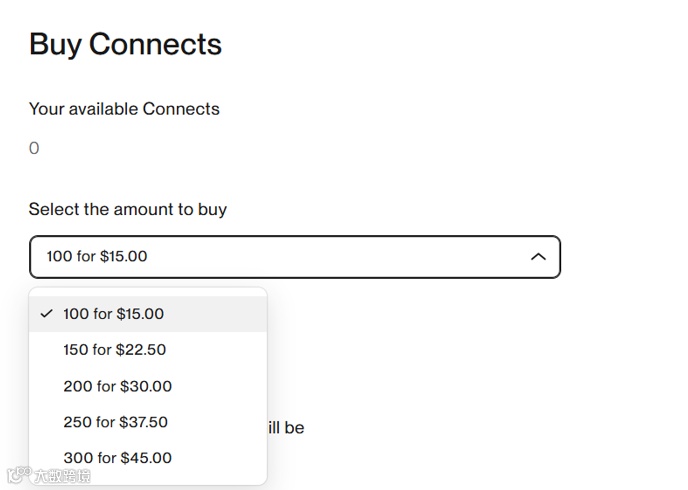Screen dimensions: 688x490
Task: Select the 300 for $45.00 option
Action: [x=117, y=458]
